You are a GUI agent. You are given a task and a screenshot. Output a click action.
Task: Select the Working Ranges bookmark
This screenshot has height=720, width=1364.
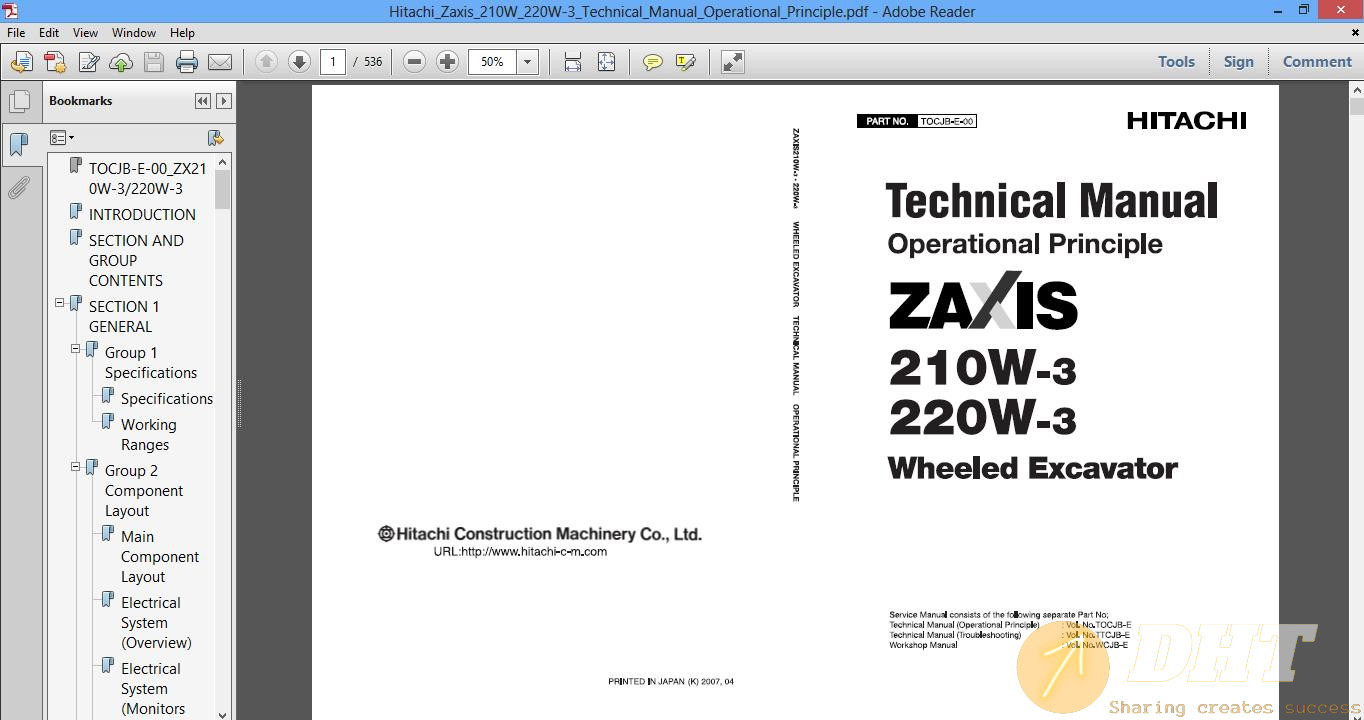[148, 434]
